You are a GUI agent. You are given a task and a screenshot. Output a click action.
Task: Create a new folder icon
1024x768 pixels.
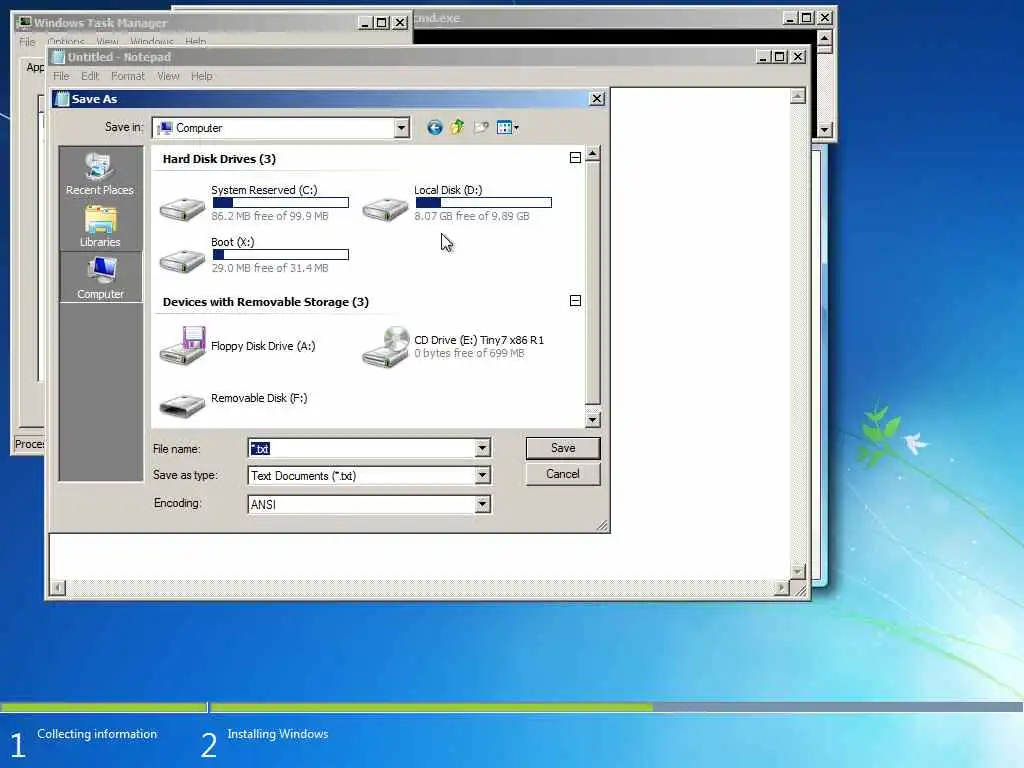(x=481, y=128)
